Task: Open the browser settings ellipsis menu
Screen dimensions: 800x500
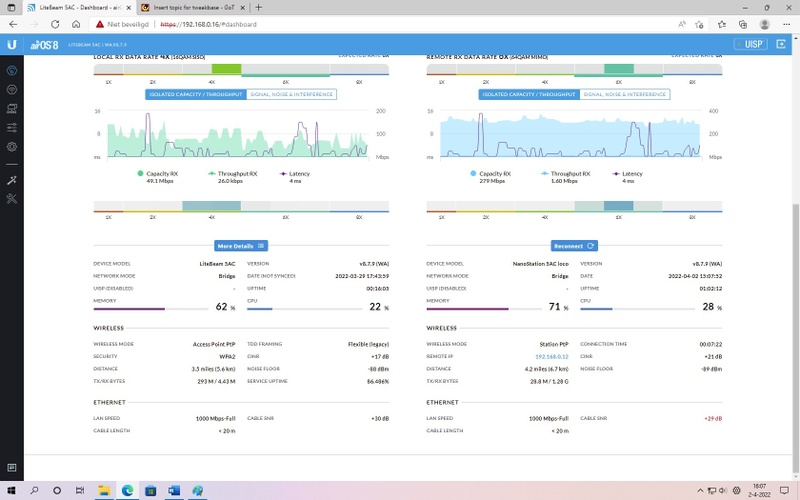Action: click(785, 22)
